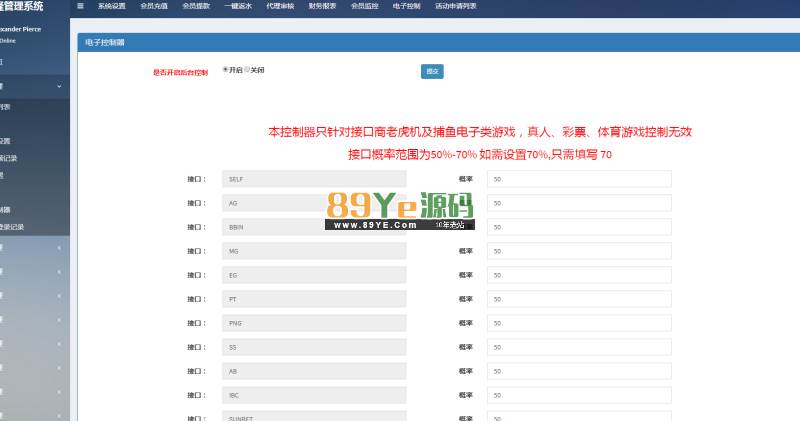Open the 会员充值 top menu
The image size is (800, 421).
tap(154, 6)
